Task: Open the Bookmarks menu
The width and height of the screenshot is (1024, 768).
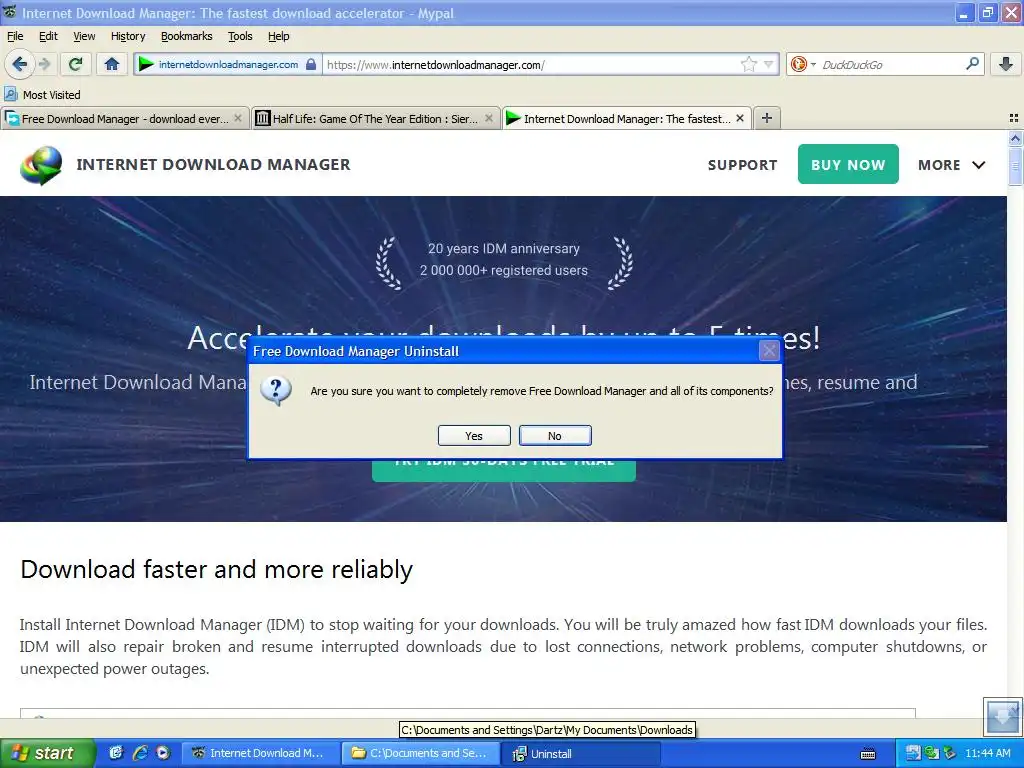Action: coord(187,37)
